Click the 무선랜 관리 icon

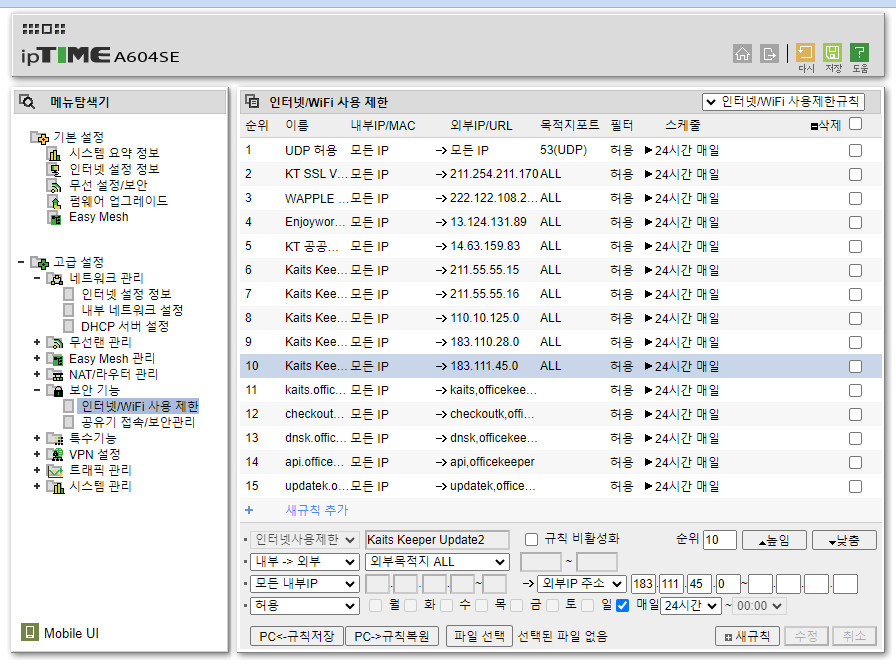[55, 343]
